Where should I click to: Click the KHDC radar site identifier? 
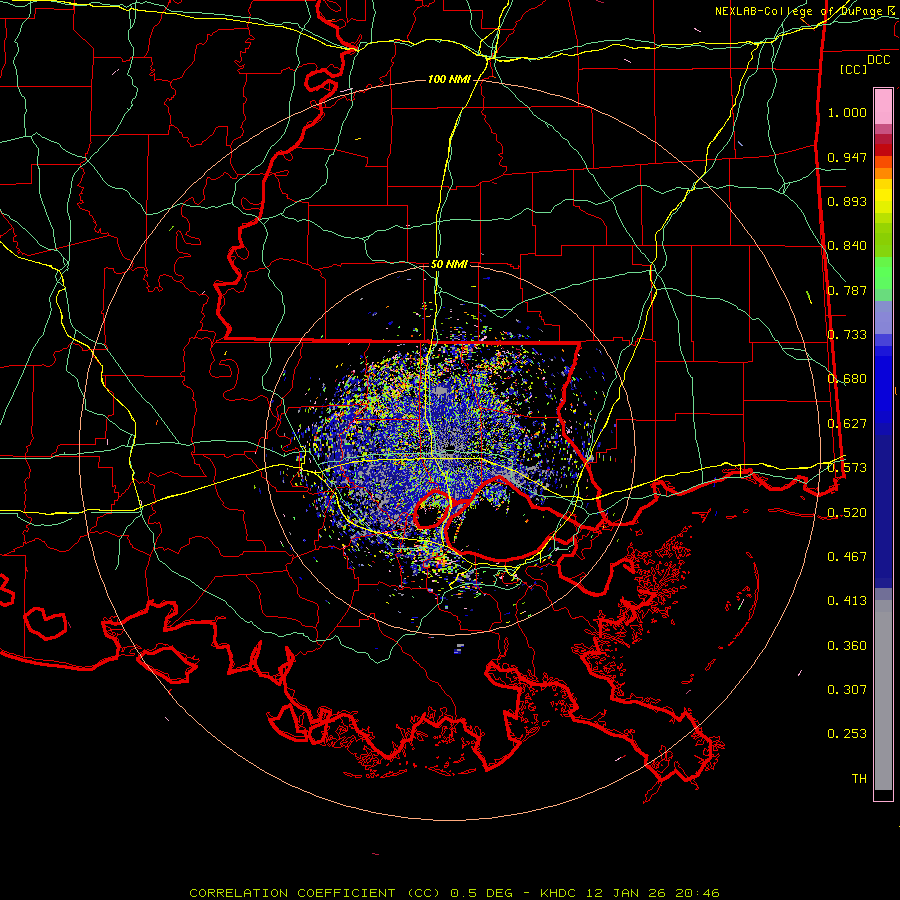(560, 893)
